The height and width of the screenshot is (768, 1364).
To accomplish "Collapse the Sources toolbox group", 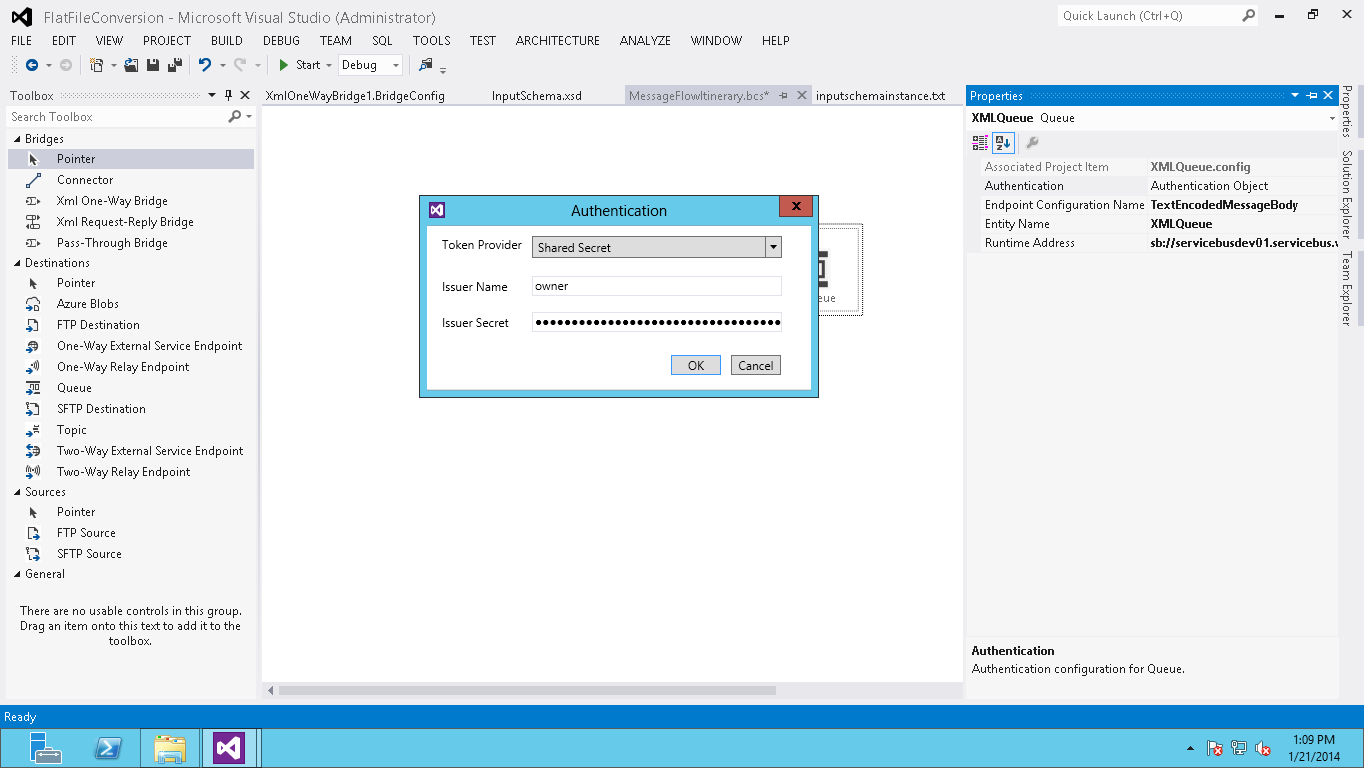I will click(17, 492).
